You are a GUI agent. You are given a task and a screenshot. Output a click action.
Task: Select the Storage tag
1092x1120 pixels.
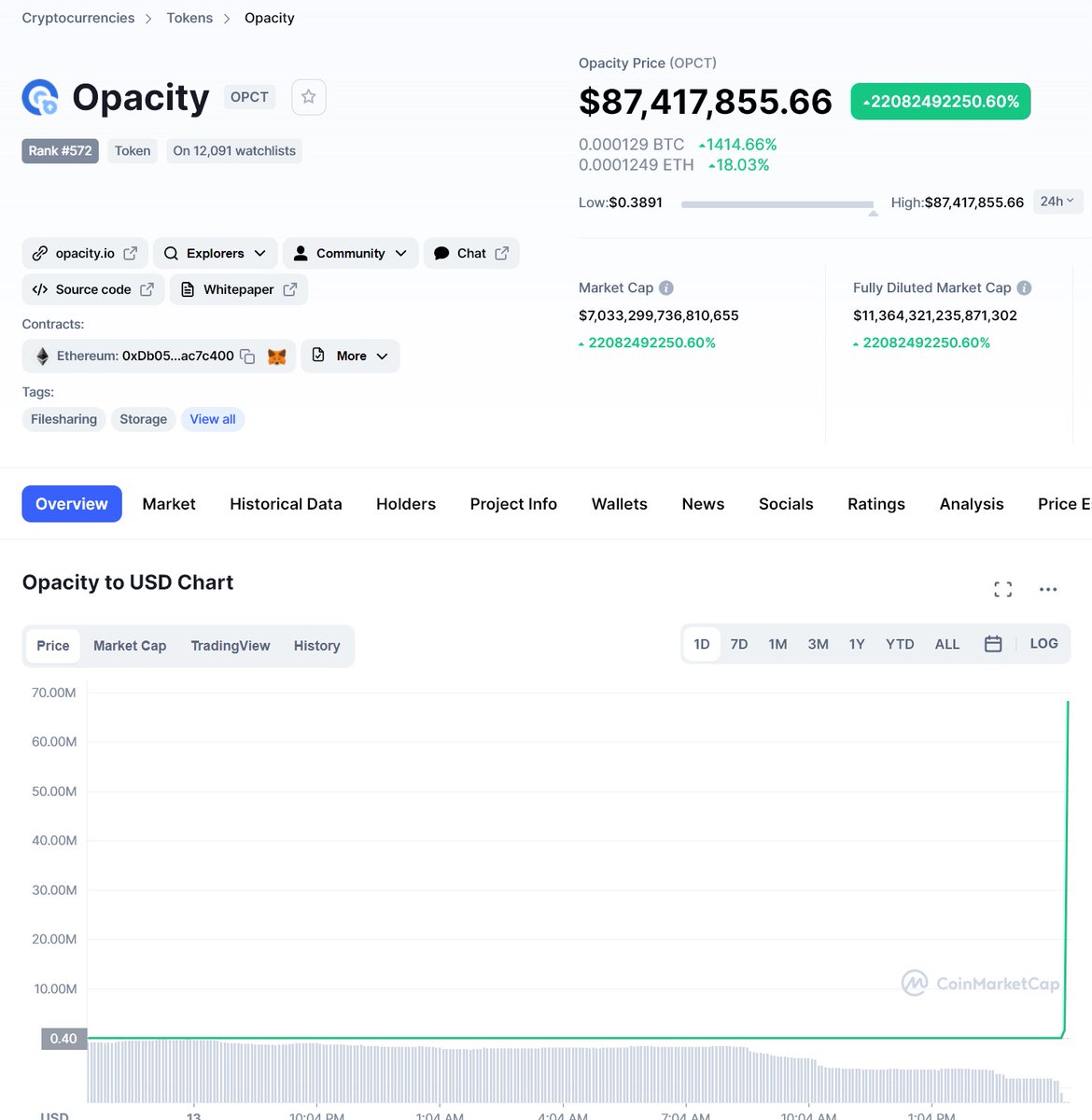tap(143, 419)
